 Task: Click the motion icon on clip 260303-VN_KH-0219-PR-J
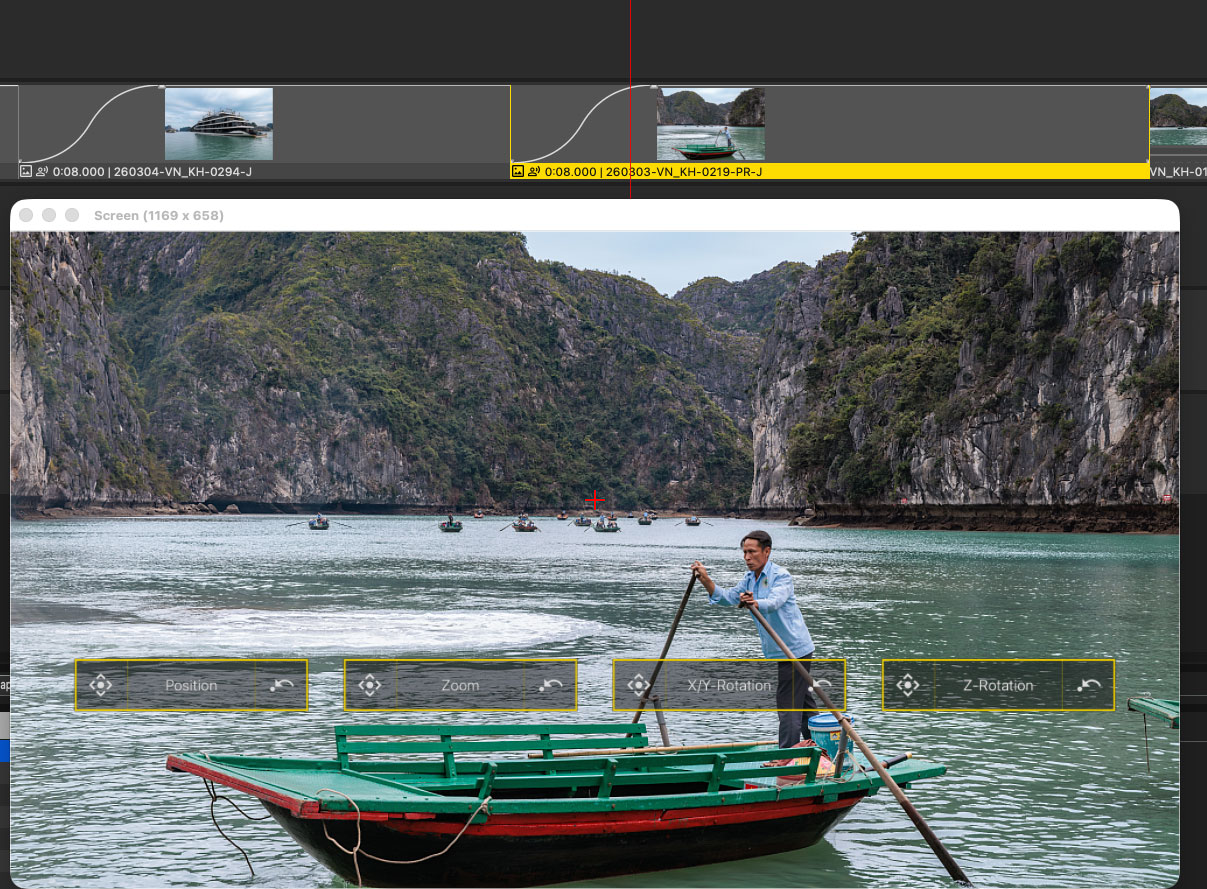[534, 171]
